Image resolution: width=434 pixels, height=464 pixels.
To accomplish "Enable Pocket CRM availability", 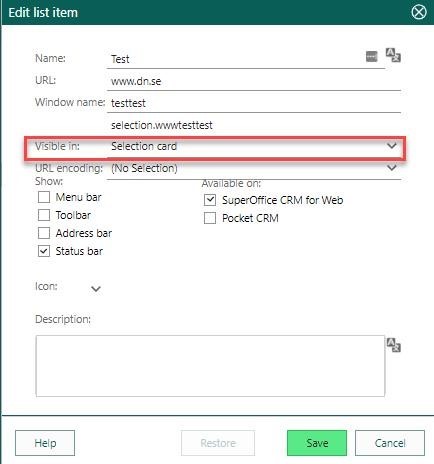I will [210, 218].
